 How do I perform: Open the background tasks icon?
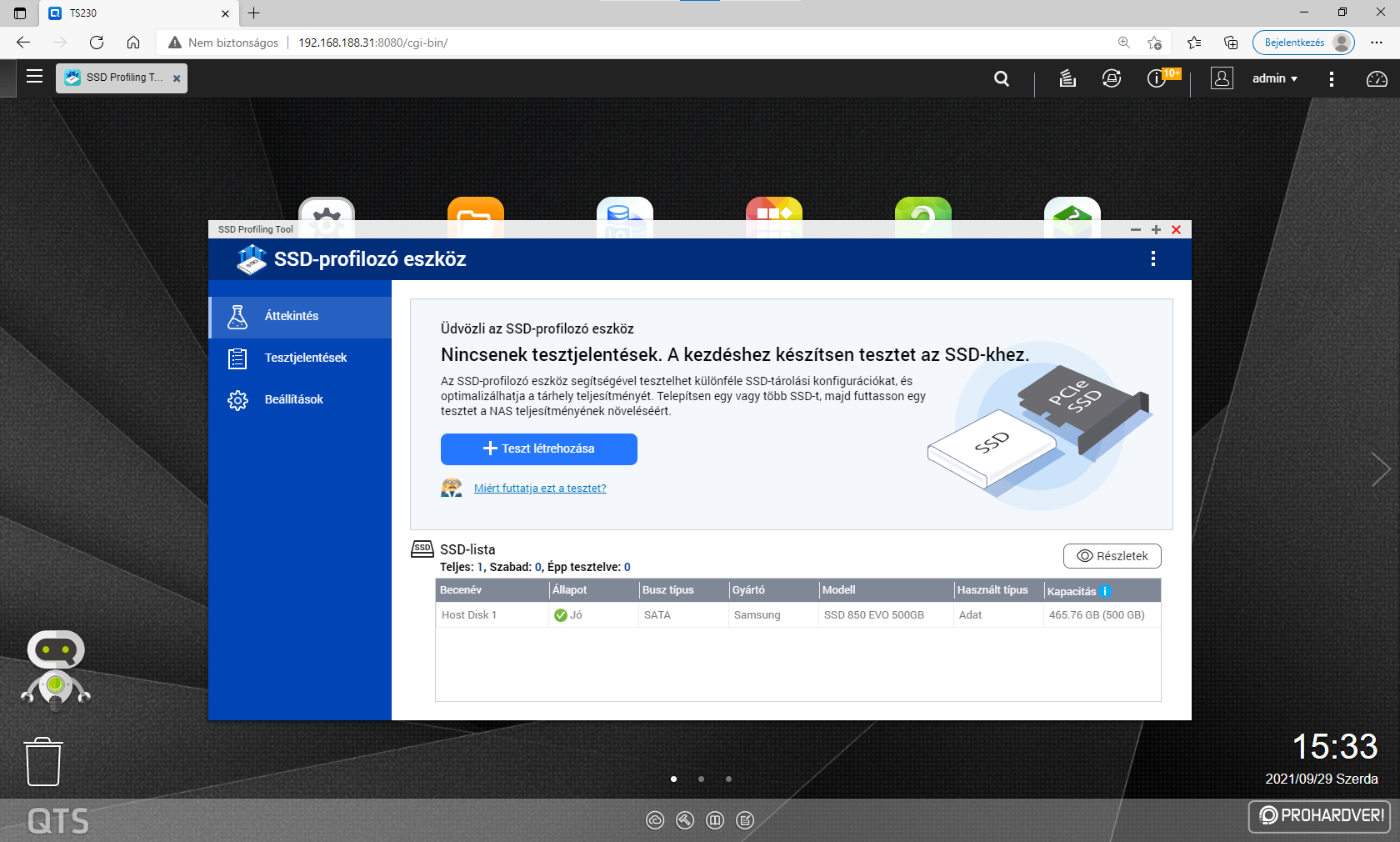1067,78
